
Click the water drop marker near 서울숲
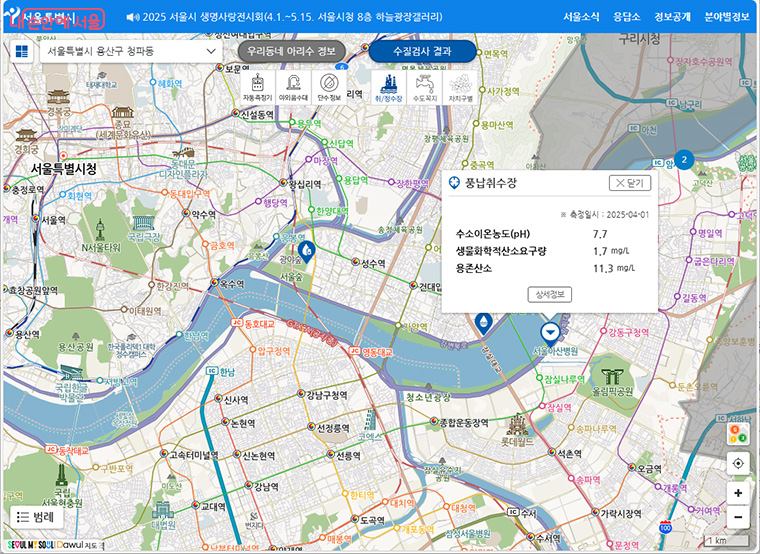tap(306, 250)
